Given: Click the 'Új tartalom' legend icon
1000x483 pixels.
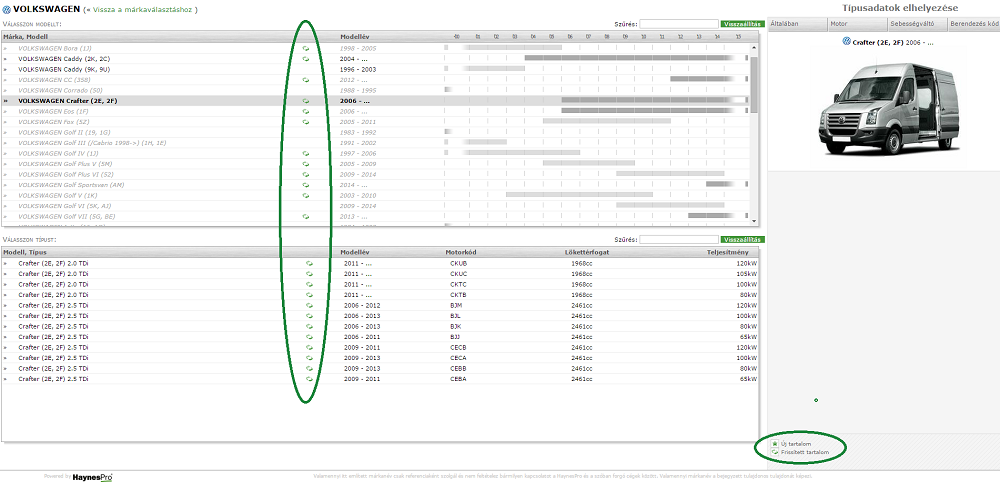Looking at the screenshot, I should click(775, 443).
